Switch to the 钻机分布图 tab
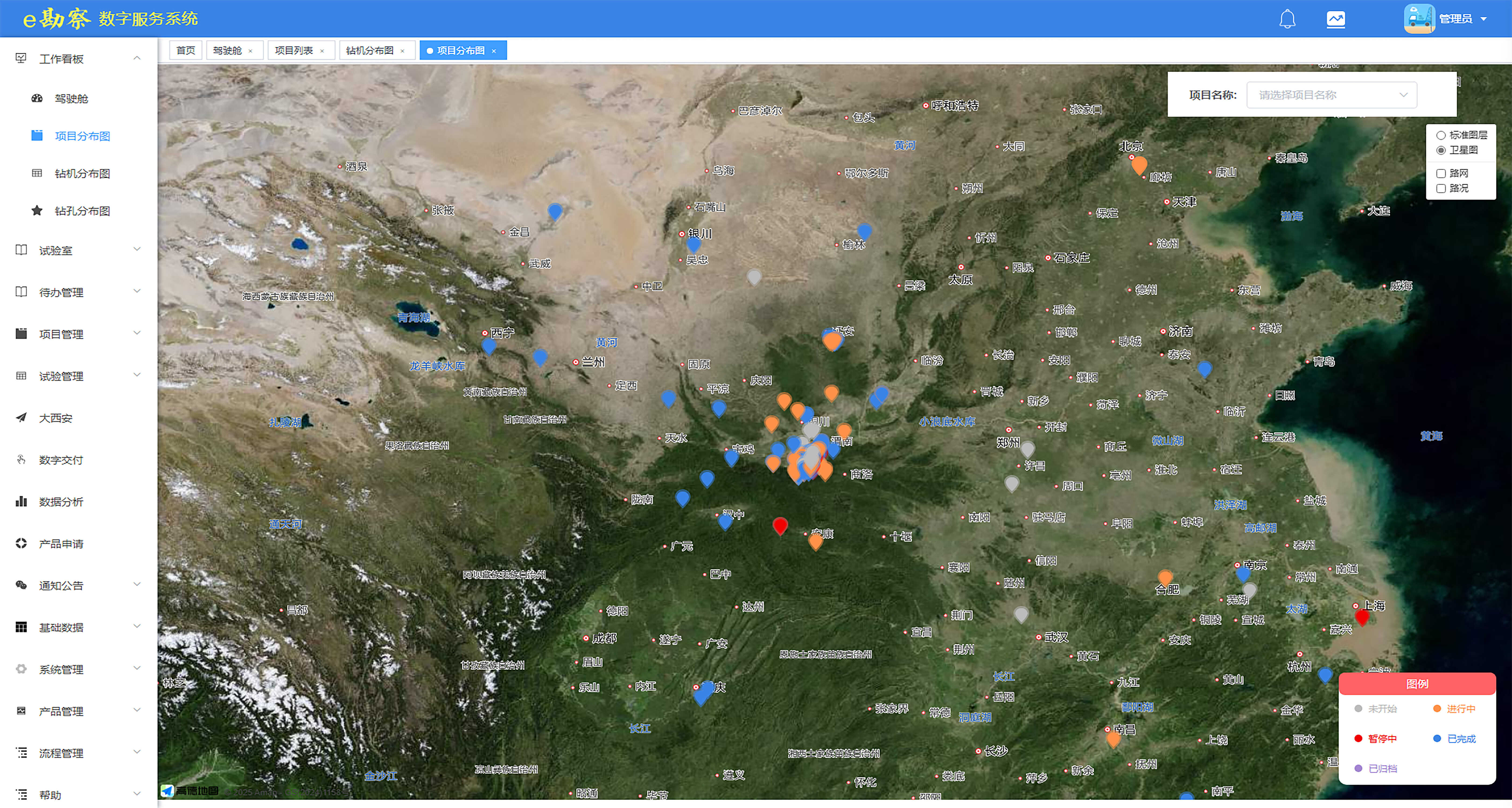Image resolution: width=1512 pixels, height=808 pixels. [x=369, y=51]
